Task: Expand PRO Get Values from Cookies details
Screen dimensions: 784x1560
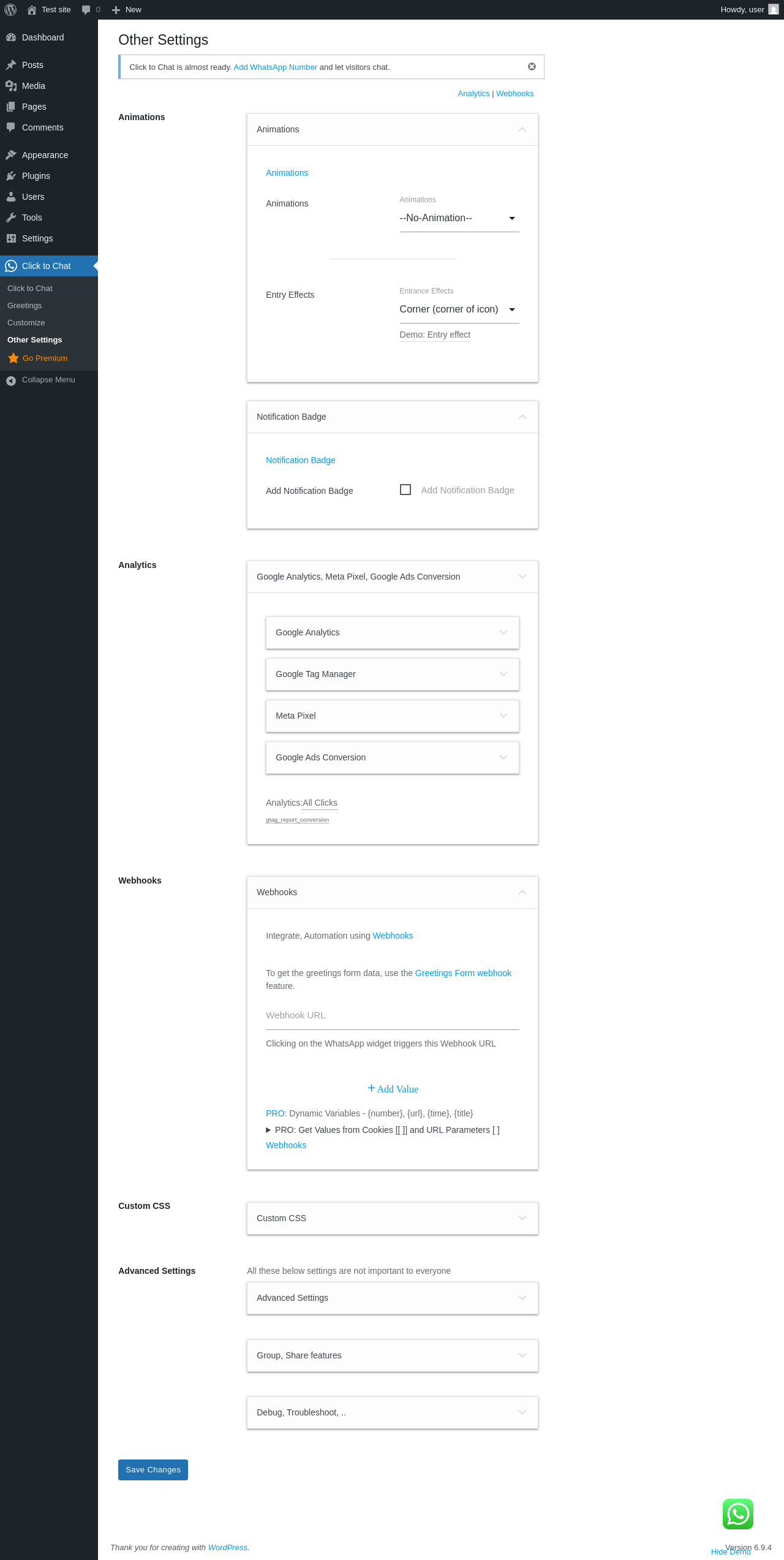Action: point(268,1130)
